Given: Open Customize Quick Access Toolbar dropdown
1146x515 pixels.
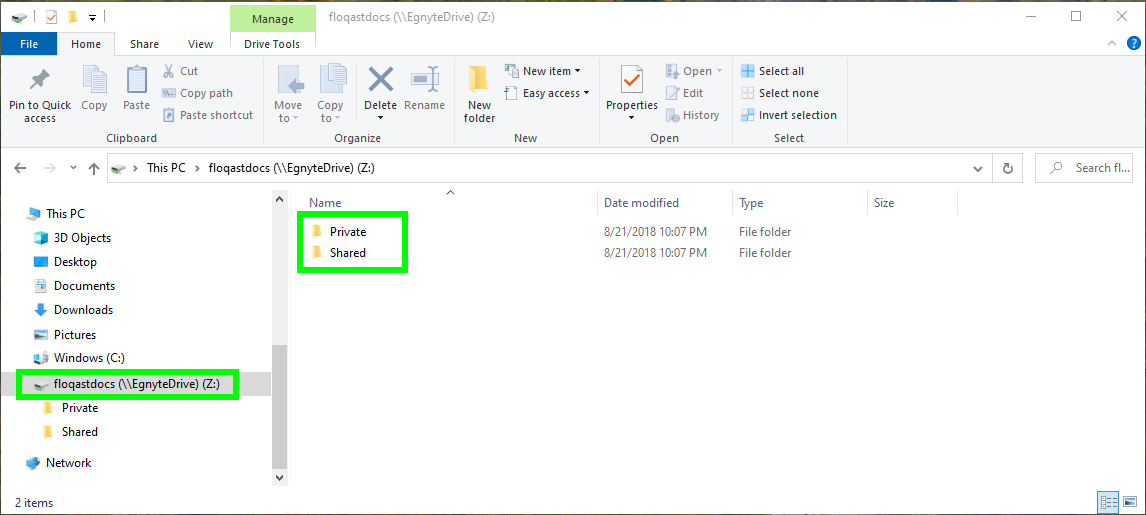Looking at the screenshot, I should (92, 17).
